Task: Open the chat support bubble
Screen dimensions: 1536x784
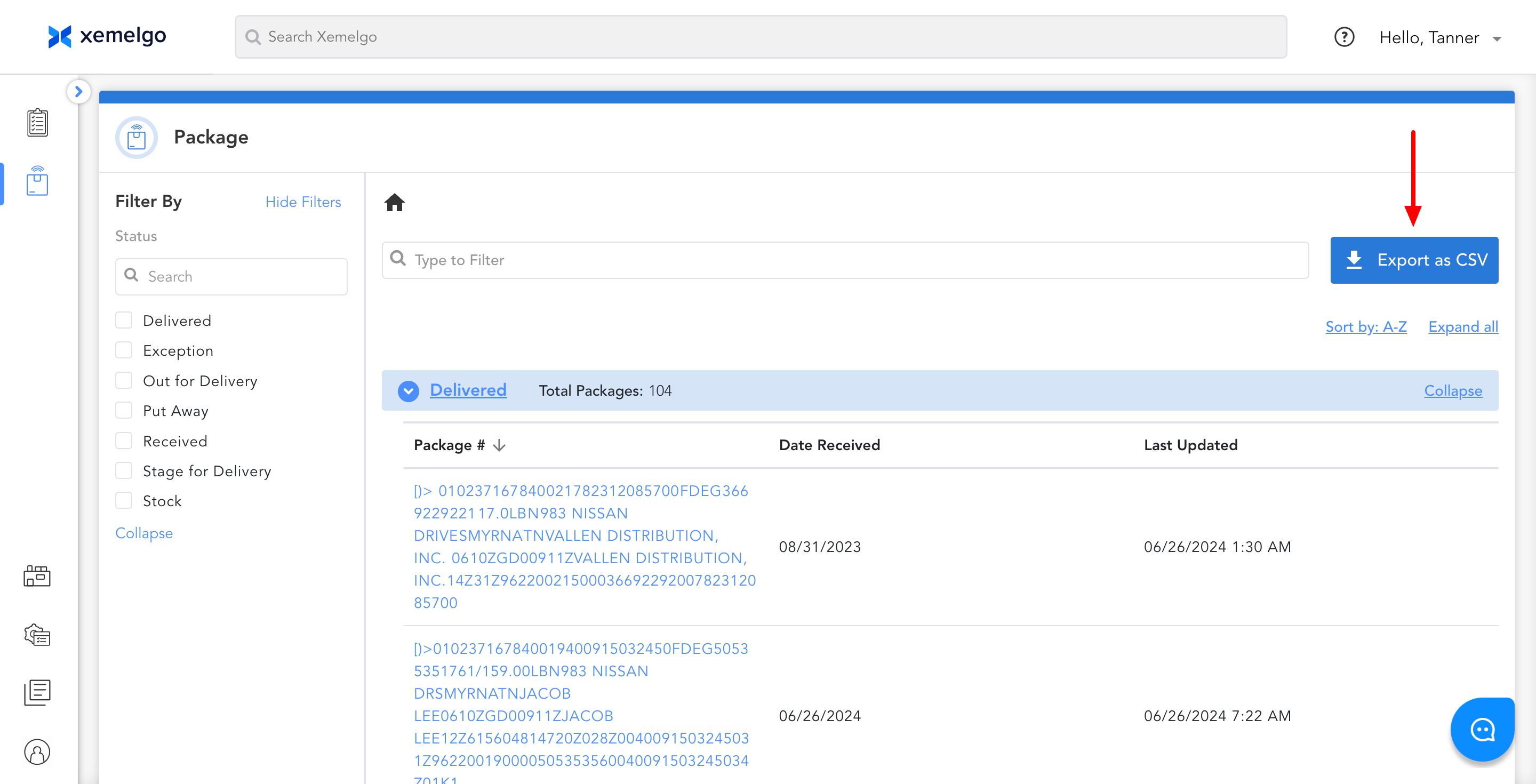Action: [x=1482, y=729]
